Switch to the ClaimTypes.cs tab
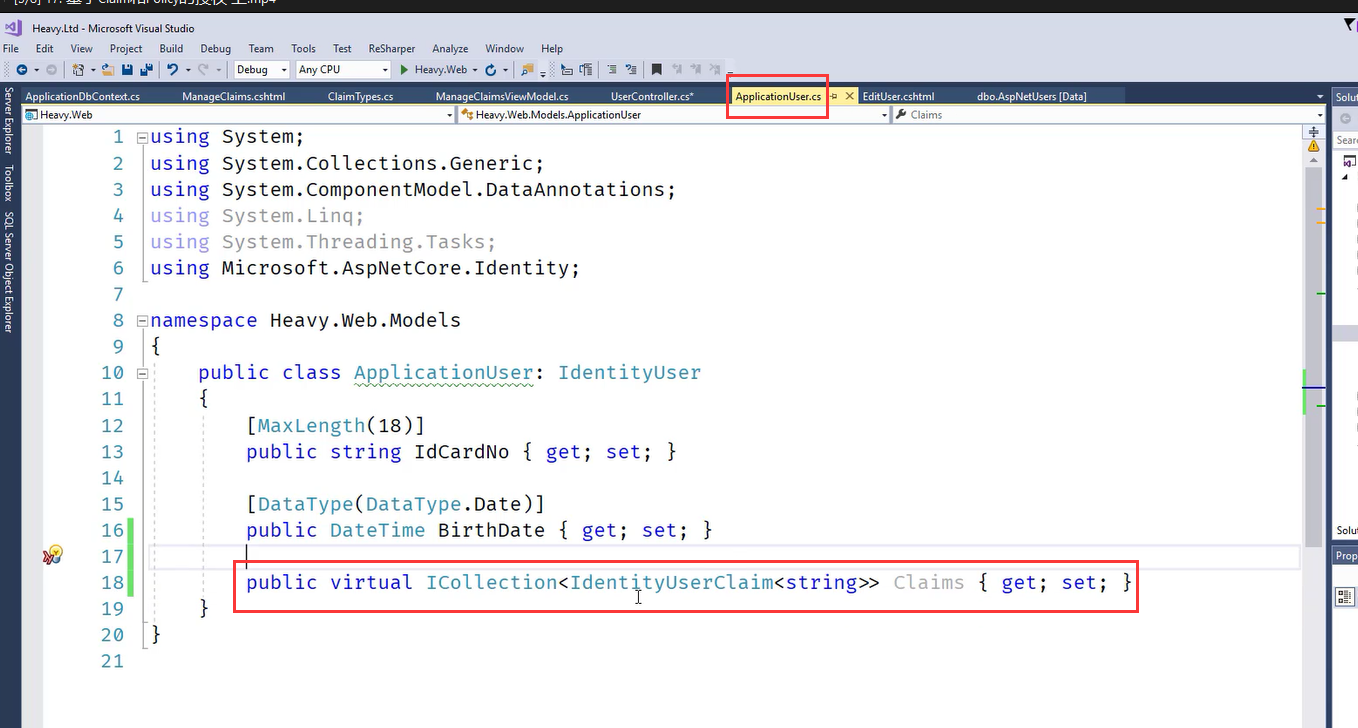1358x728 pixels. click(360, 96)
